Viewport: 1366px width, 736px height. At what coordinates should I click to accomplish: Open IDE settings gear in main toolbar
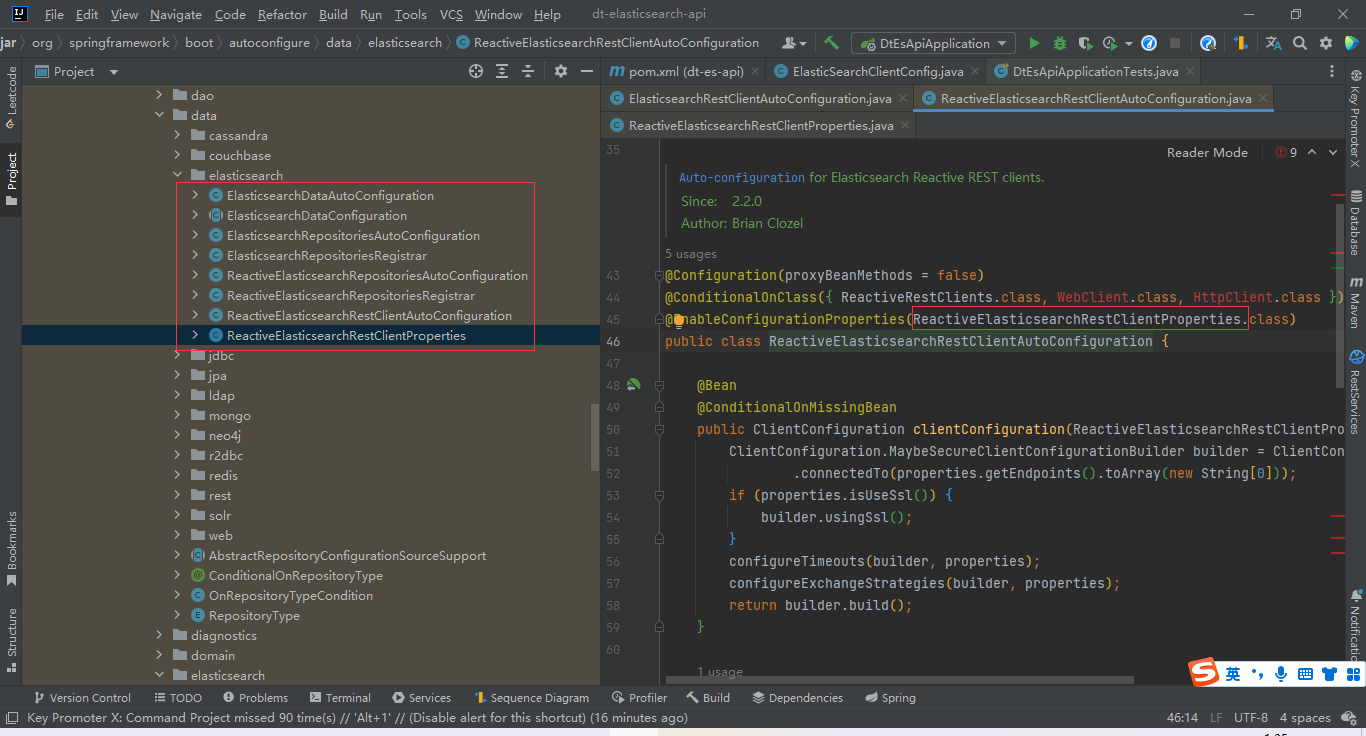coord(1326,43)
